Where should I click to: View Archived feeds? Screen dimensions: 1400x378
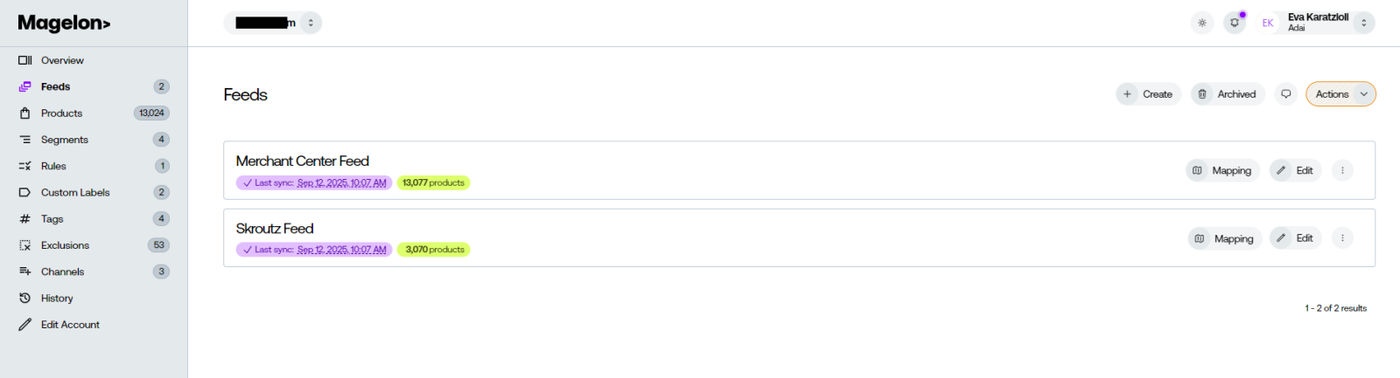pos(1227,94)
